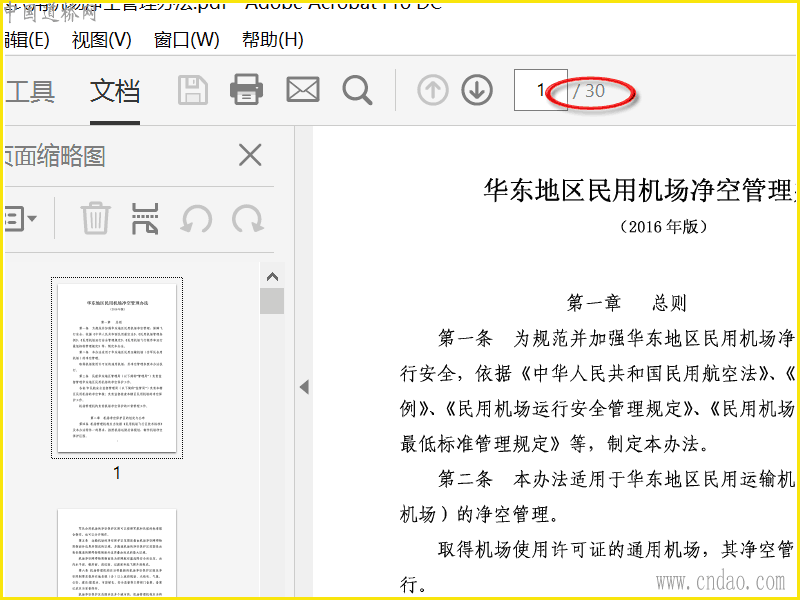This screenshot has height=600, width=800.
Task: Rotate page clockwise
Action: click(248, 219)
